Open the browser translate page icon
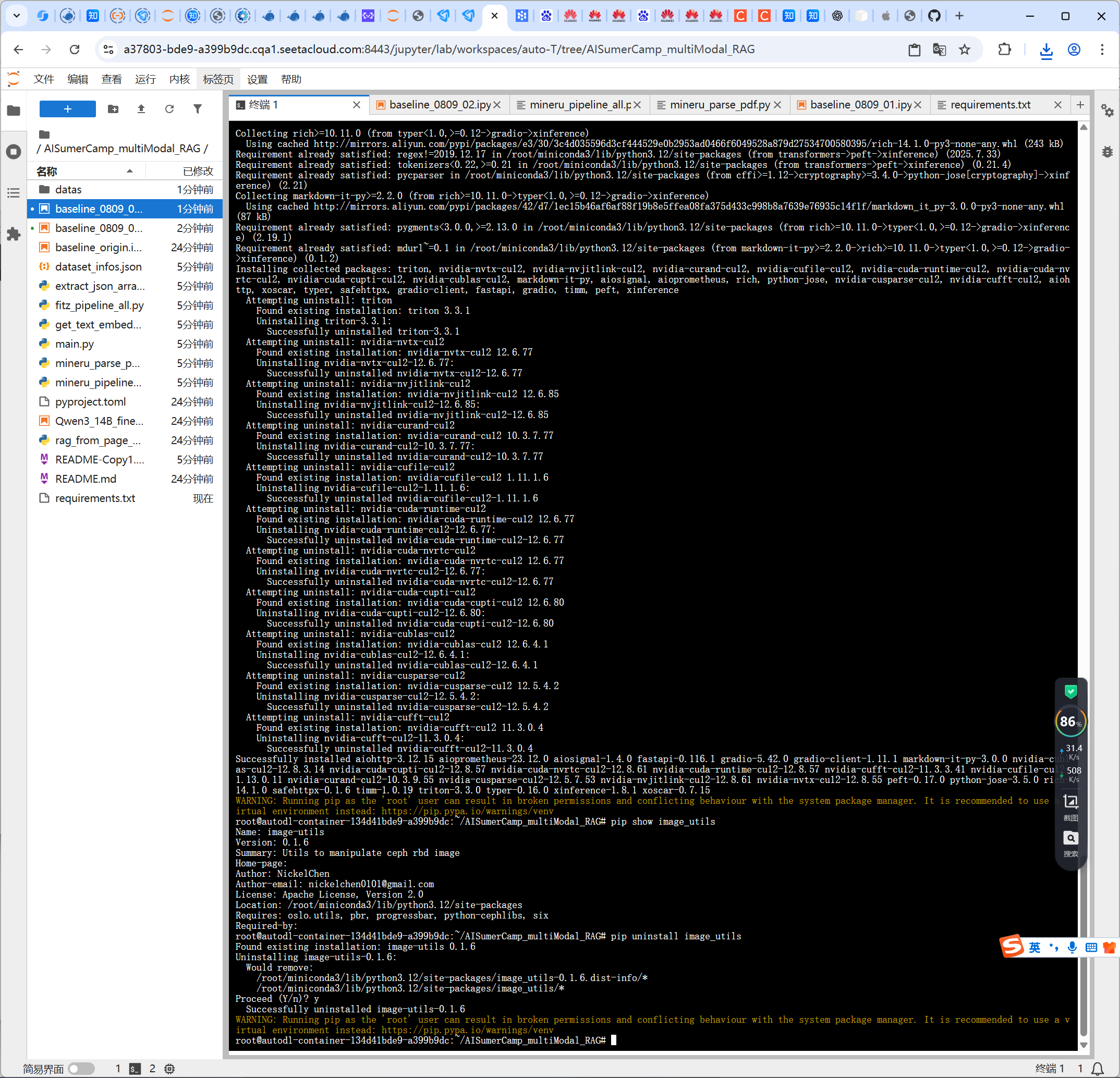Image resolution: width=1120 pixels, height=1078 pixels. (x=939, y=50)
